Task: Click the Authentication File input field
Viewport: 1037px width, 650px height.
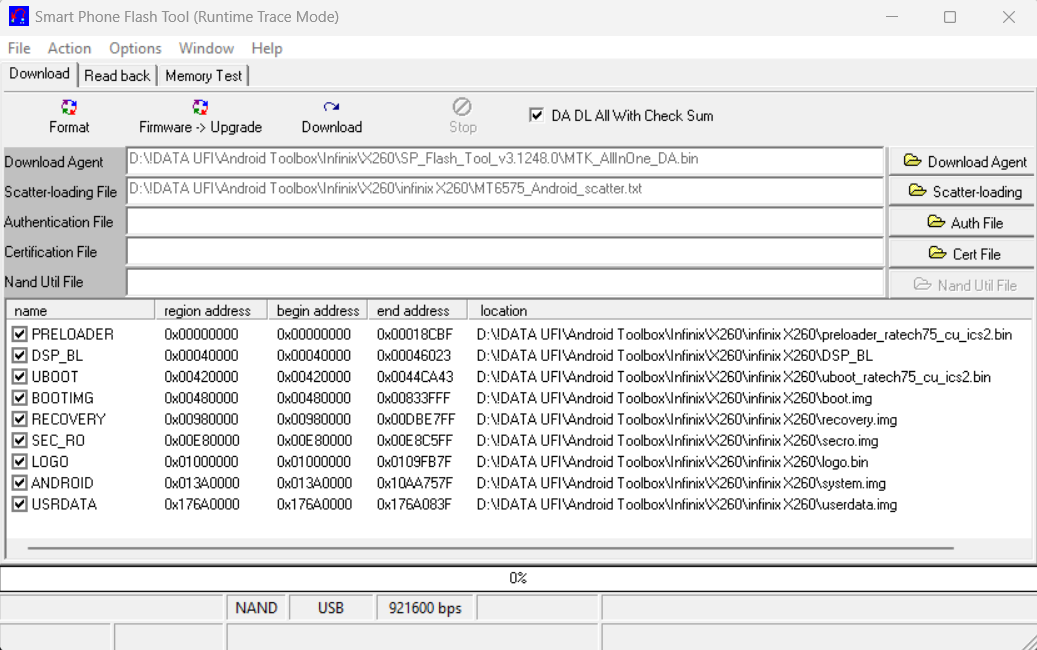Action: [x=505, y=222]
